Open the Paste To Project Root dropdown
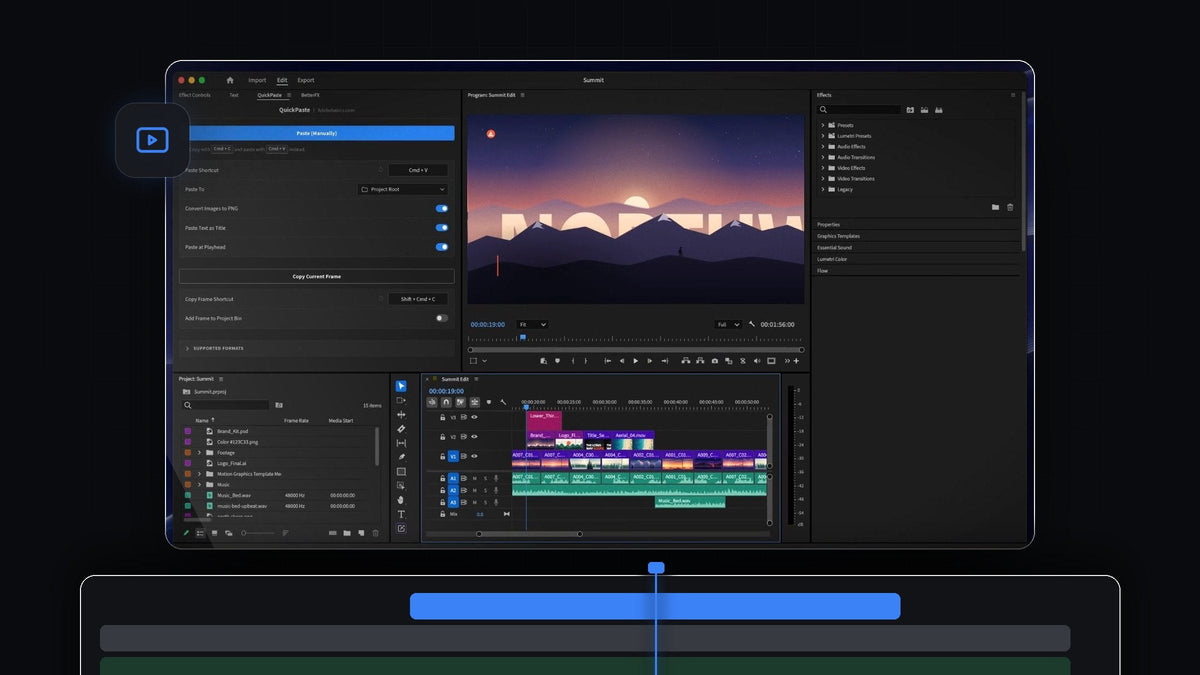This screenshot has height=675, width=1200. coord(402,189)
